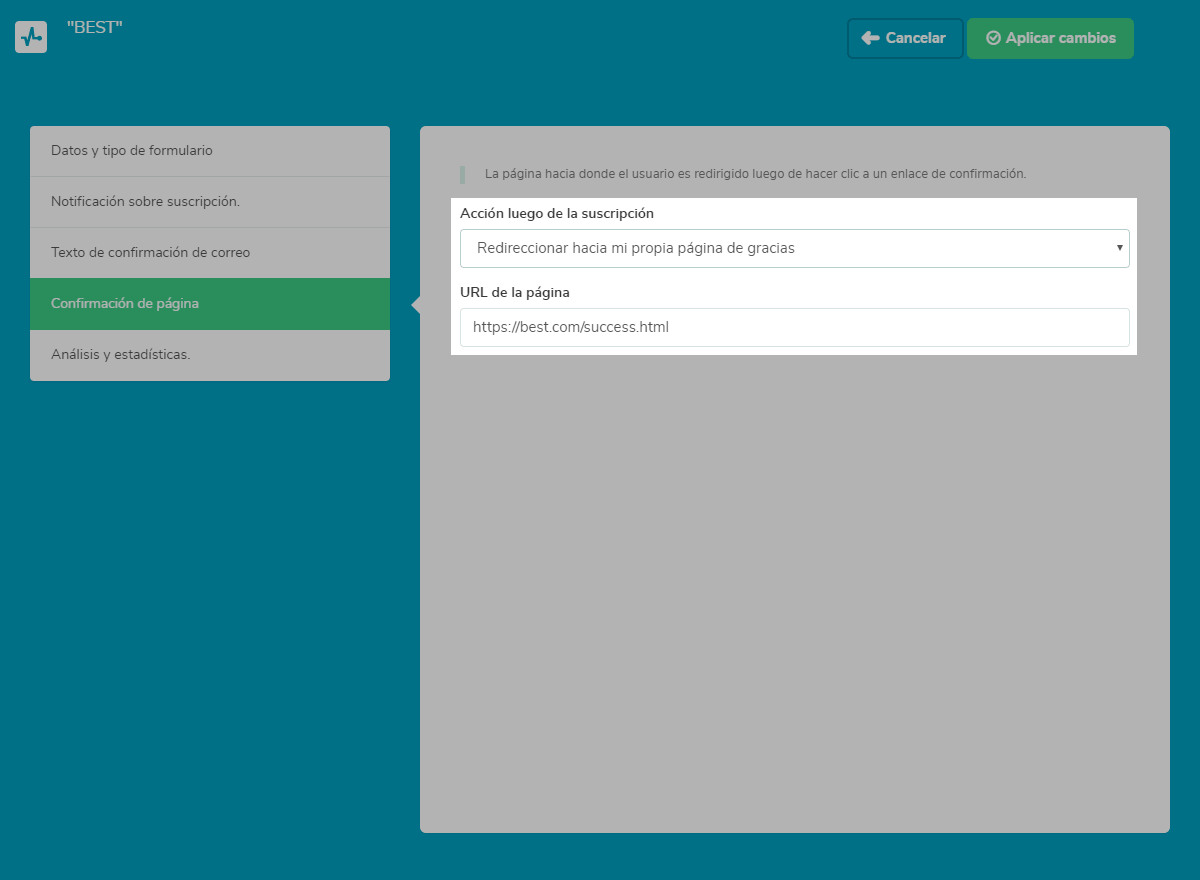
Task: Click the "Acción luego de la suscripción" label
Action: (x=557, y=213)
